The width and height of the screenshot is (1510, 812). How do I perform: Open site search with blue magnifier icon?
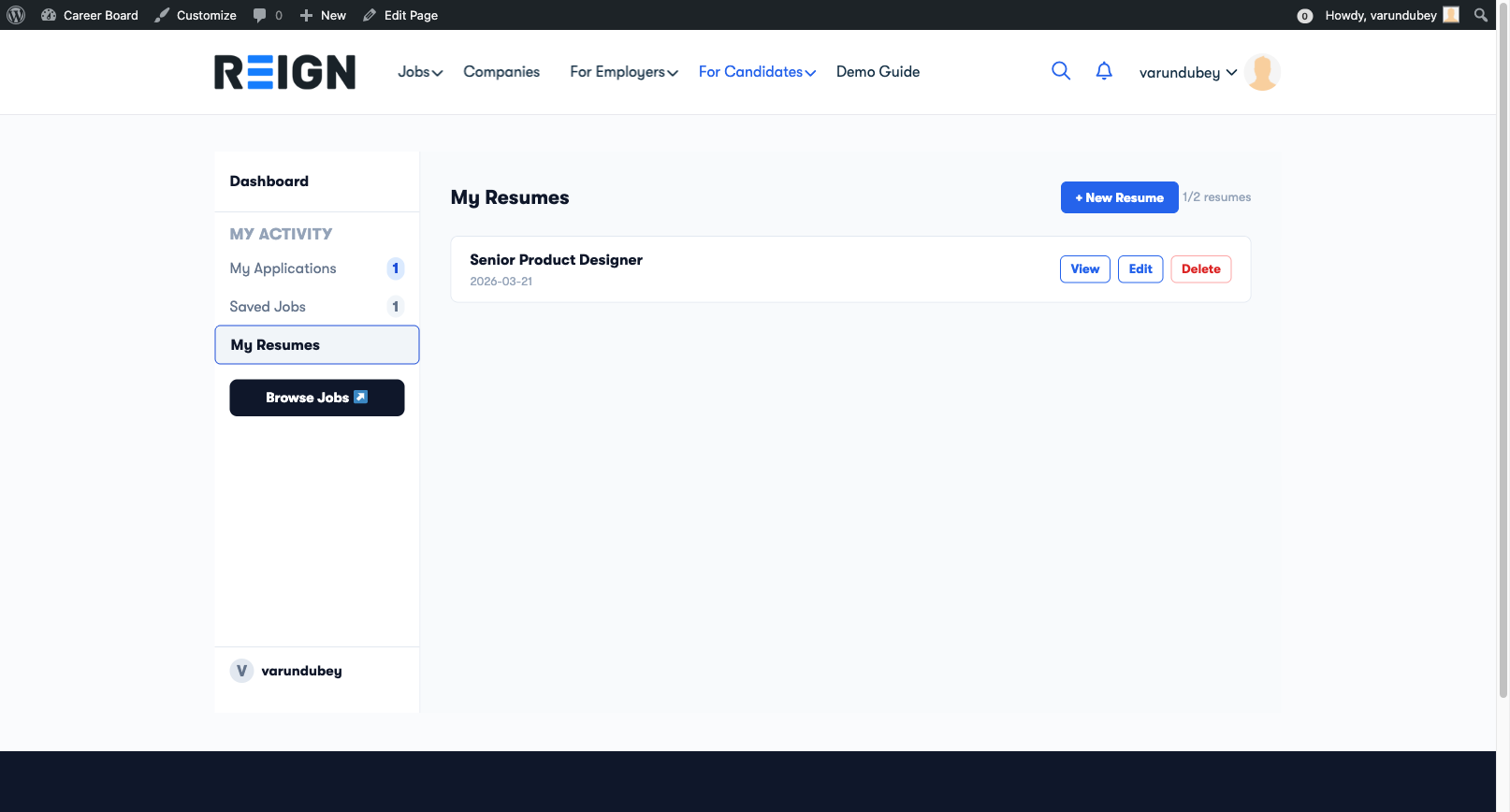click(1061, 71)
